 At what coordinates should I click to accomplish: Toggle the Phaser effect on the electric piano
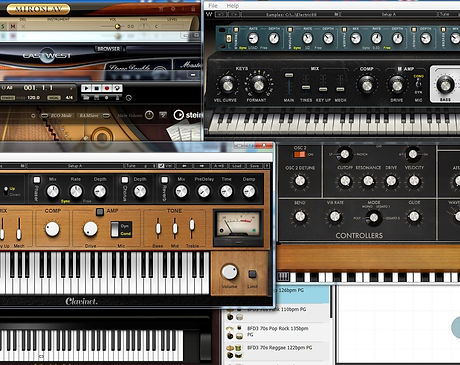(x=344, y=30)
